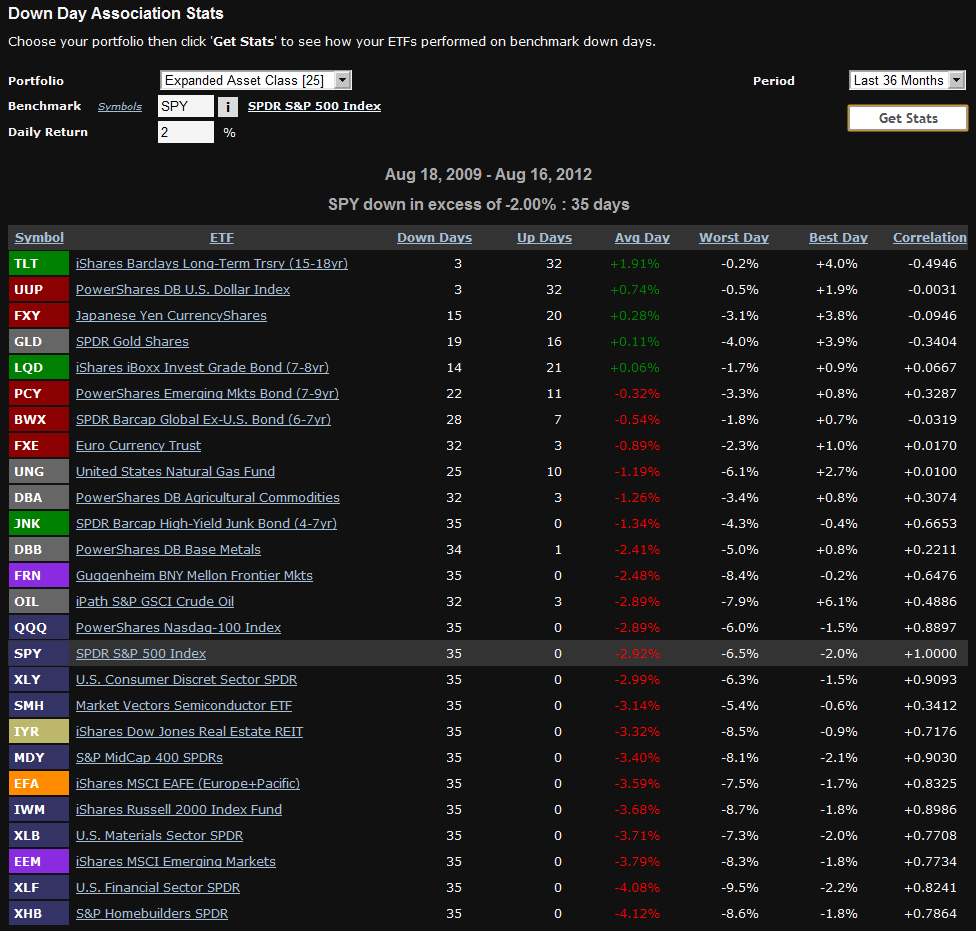Open U.S. Consumer Discret Sector SPDR link

(x=186, y=680)
